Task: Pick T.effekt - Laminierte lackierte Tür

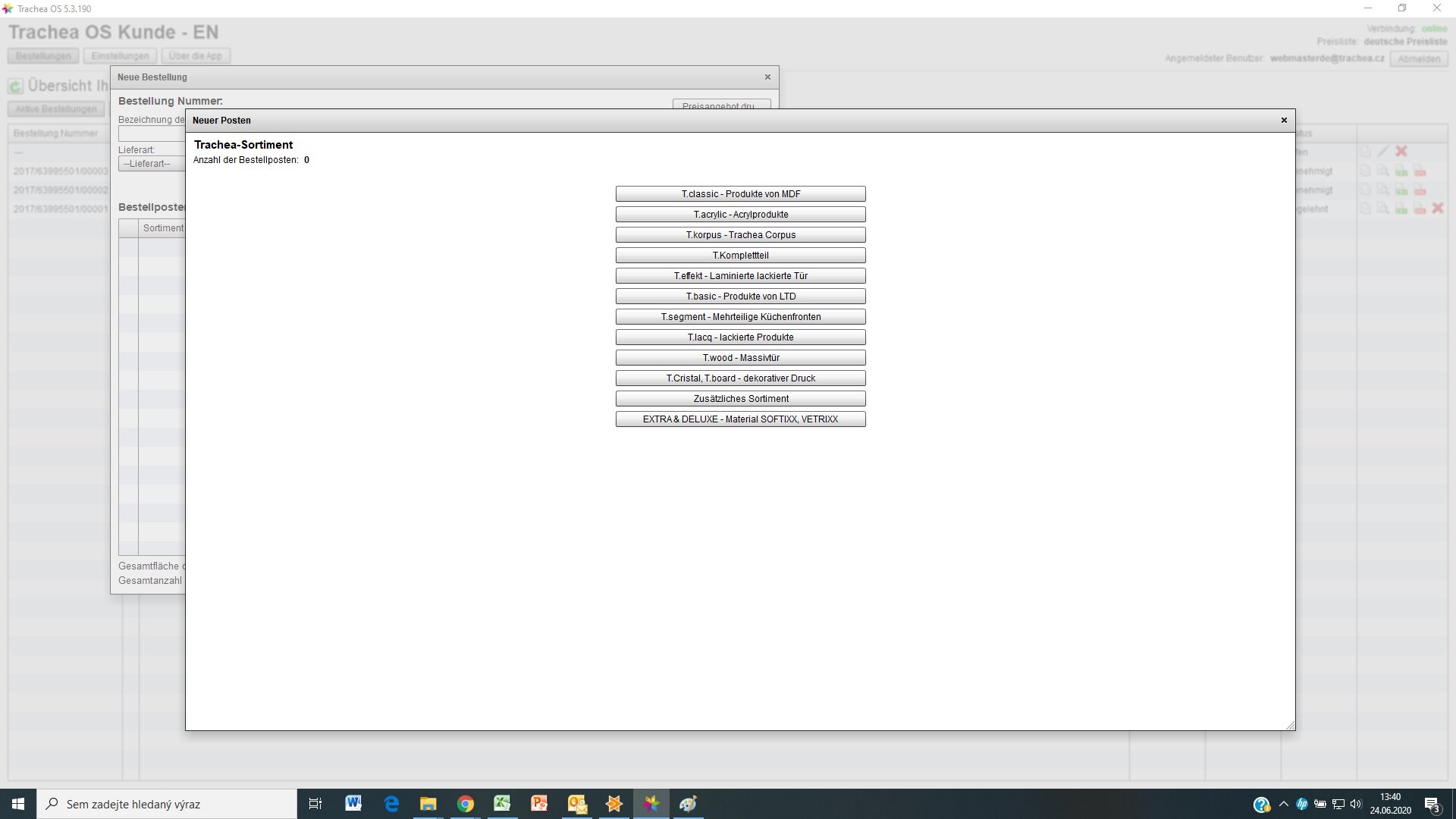Action: (x=740, y=276)
